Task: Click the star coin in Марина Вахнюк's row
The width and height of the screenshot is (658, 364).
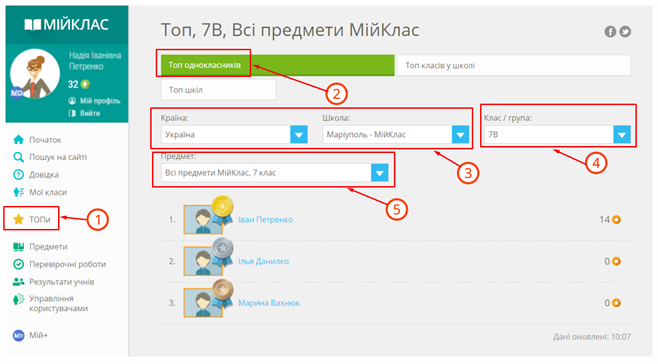Action: [616, 303]
